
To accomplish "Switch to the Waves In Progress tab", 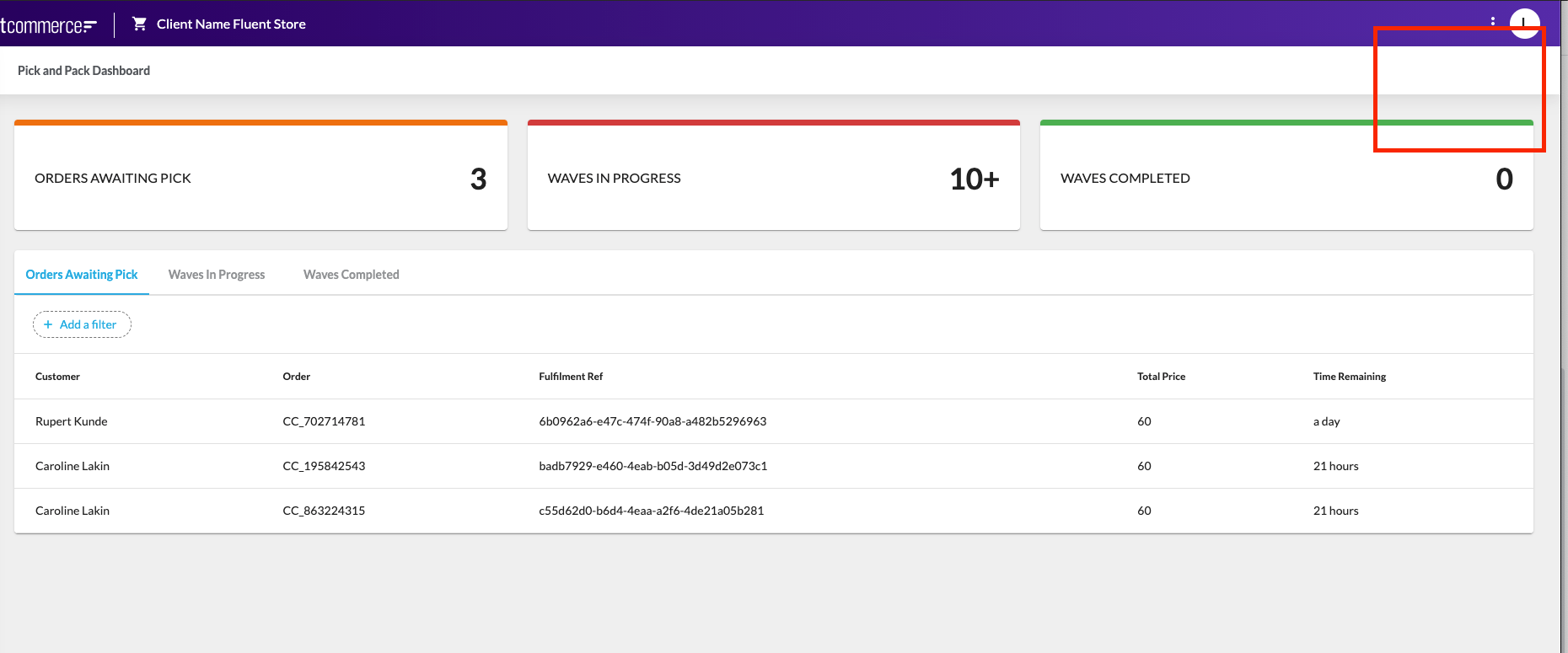I will (217, 275).
